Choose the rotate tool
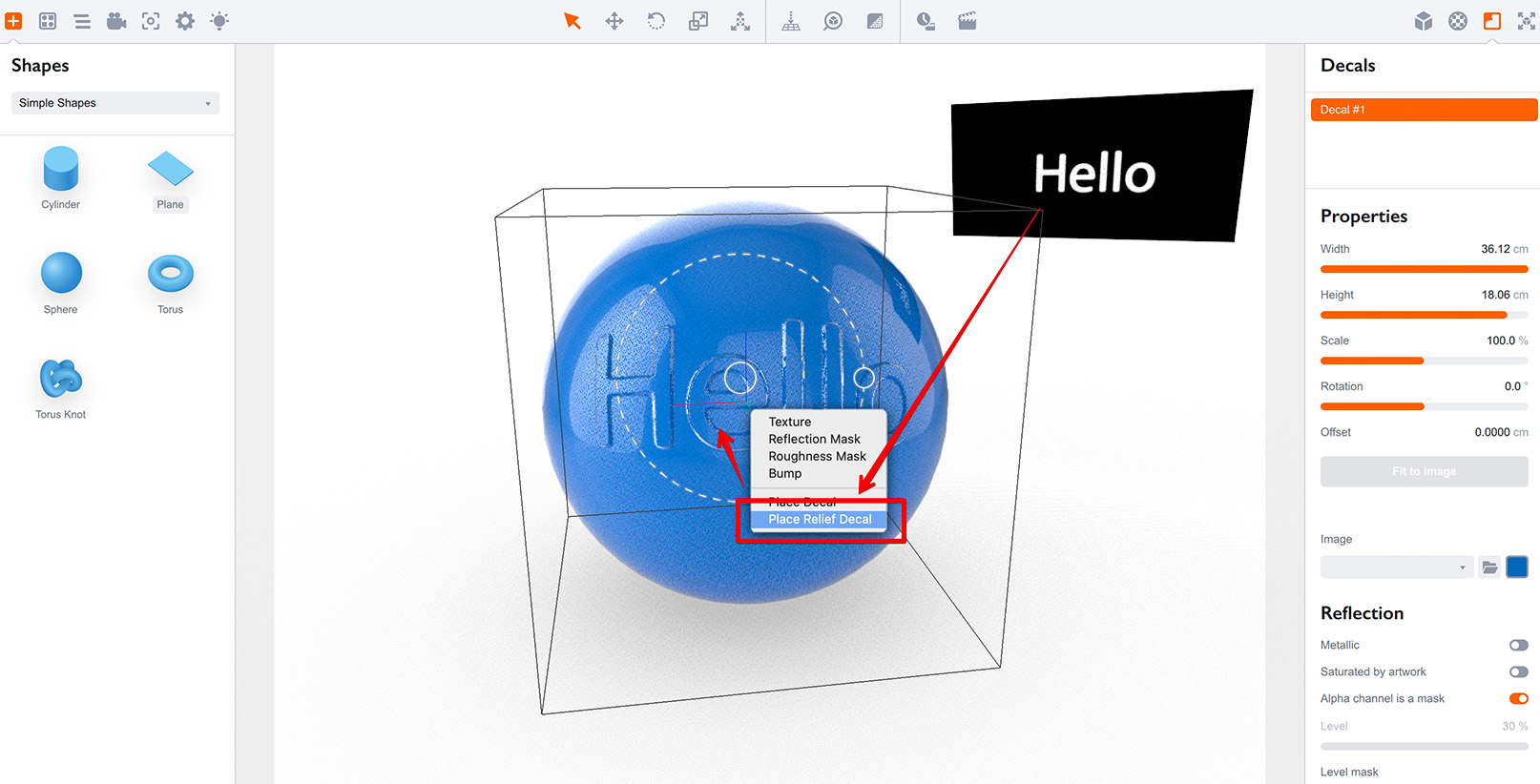This screenshot has height=784, width=1540. 656,21
